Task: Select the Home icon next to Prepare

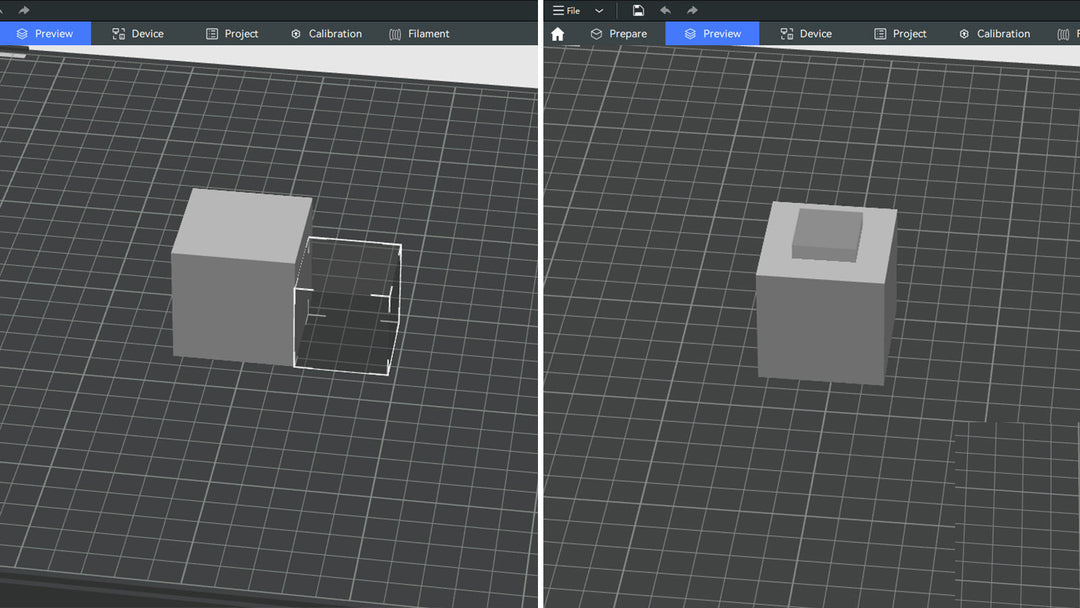Action: (558, 33)
